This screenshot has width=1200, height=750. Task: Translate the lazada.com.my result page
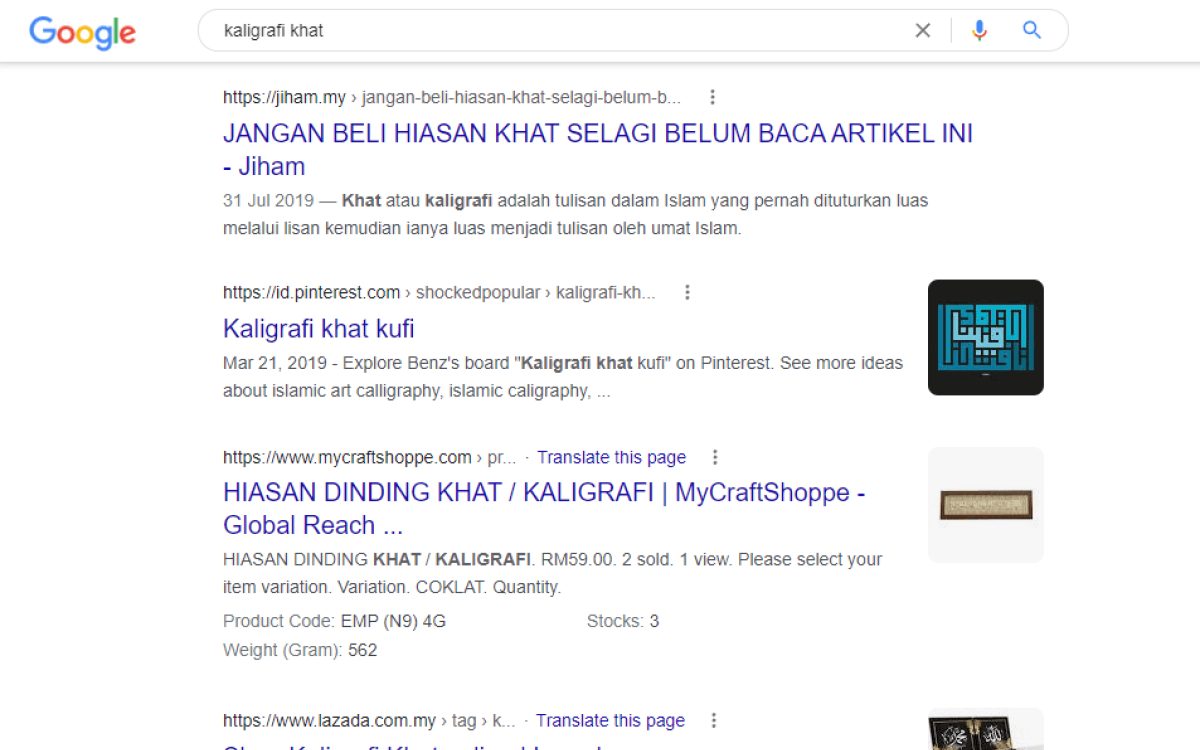[610, 720]
